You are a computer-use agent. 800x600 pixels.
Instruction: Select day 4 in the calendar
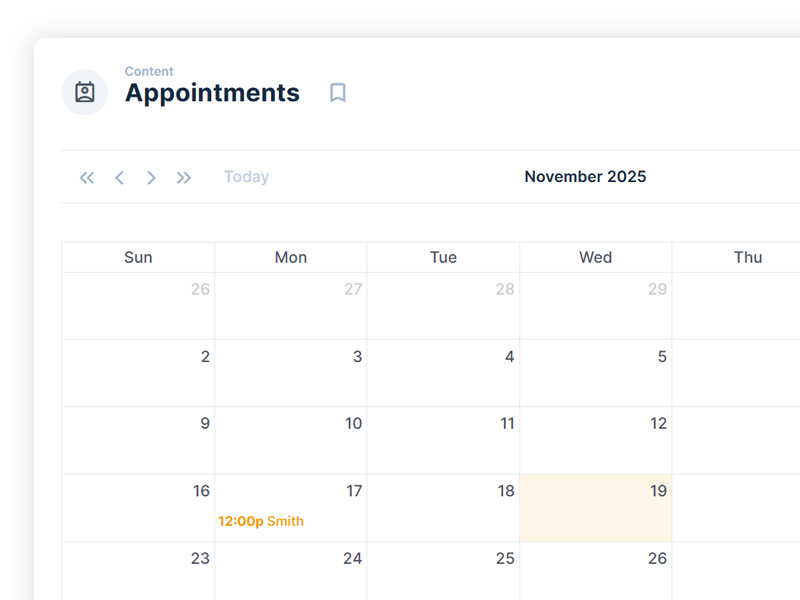(x=443, y=372)
